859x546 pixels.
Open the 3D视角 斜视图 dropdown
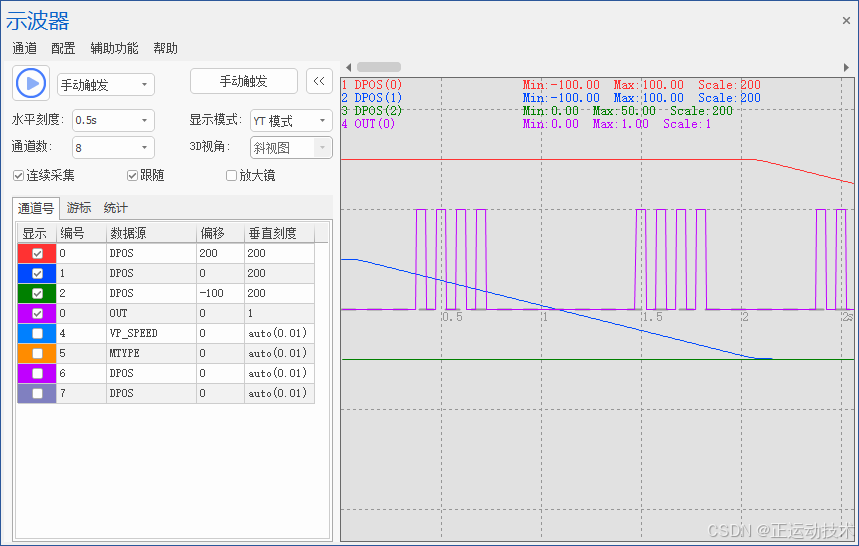click(291, 148)
